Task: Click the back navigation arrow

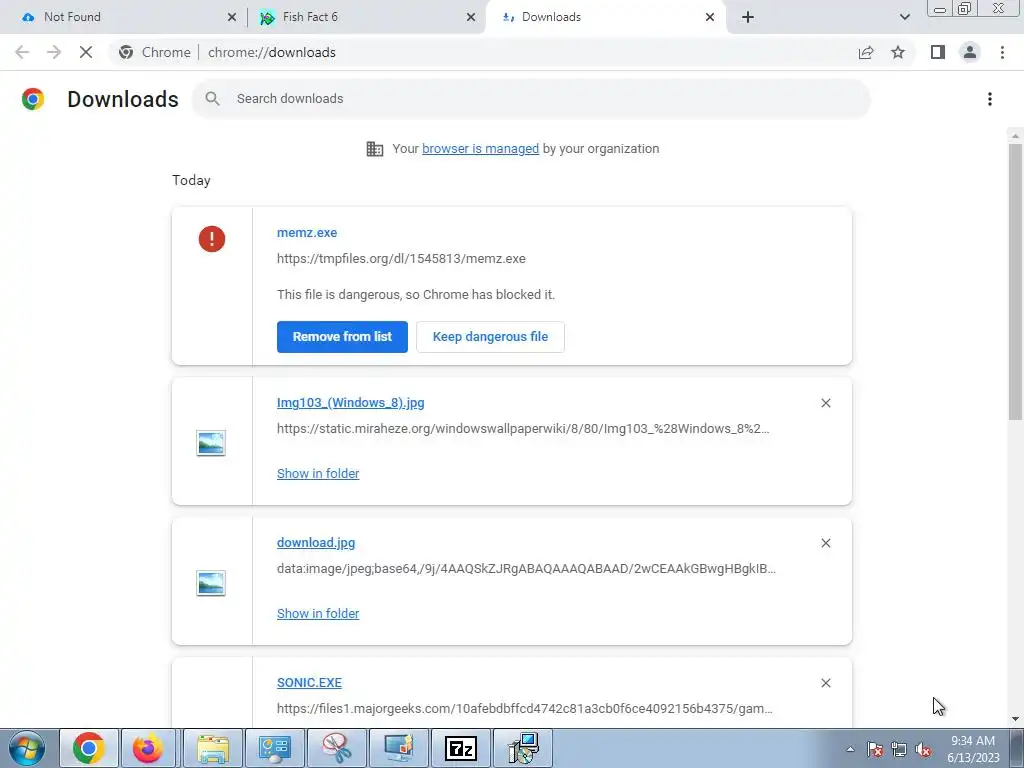Action: [22, 52]
